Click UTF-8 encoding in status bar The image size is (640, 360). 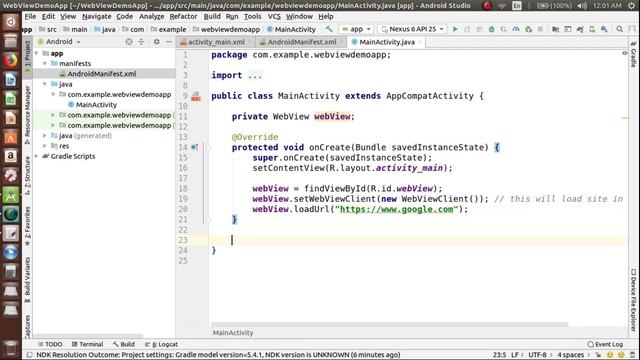pos(537,355)
